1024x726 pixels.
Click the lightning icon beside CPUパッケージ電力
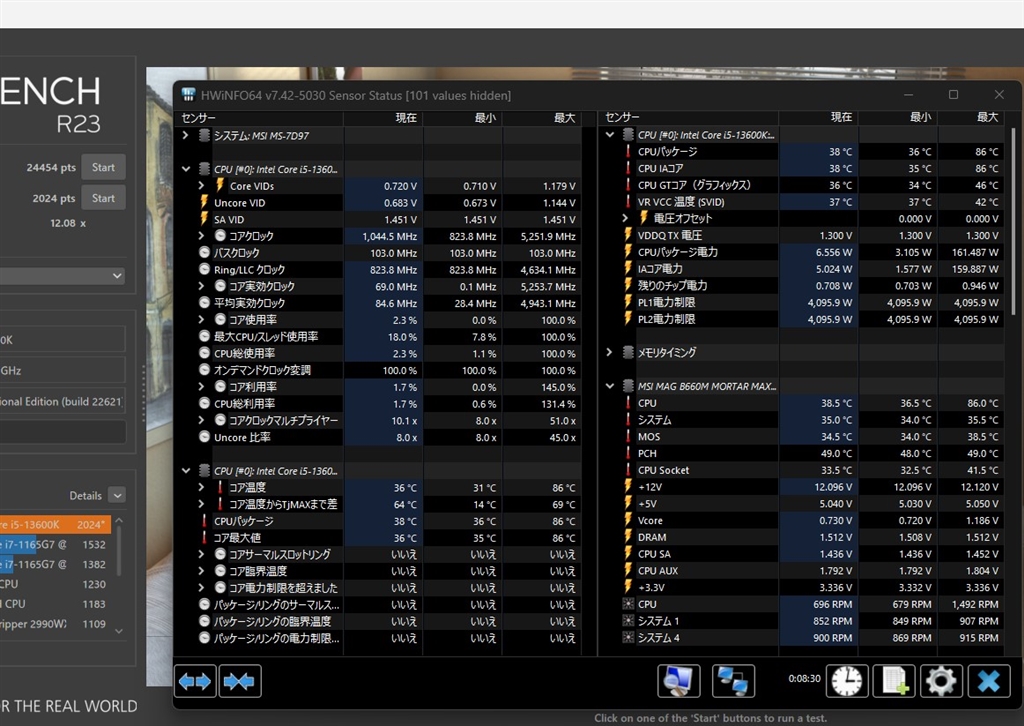coord(628,252)
